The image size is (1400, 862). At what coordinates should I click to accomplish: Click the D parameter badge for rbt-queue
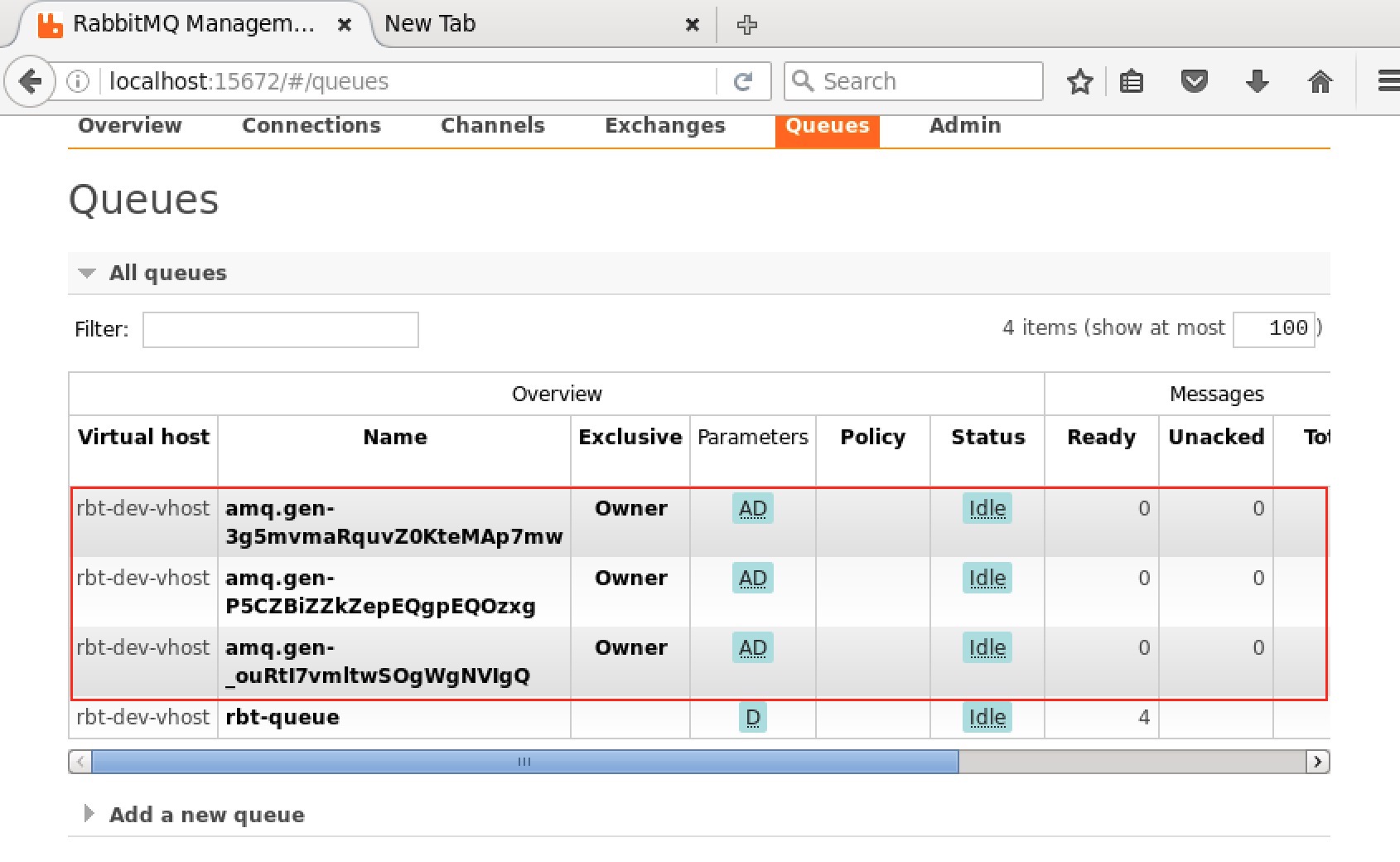point(753,717)
